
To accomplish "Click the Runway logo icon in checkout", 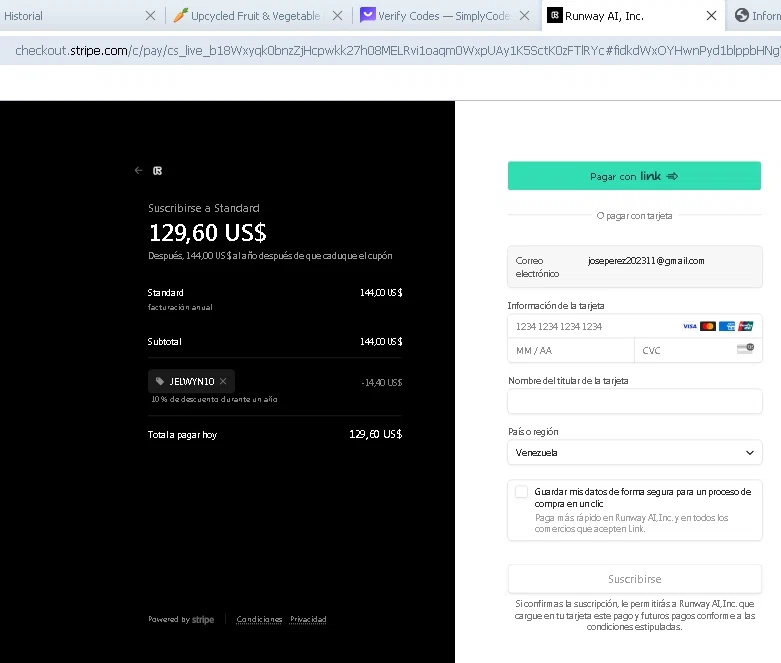I will tap(157, 171).
